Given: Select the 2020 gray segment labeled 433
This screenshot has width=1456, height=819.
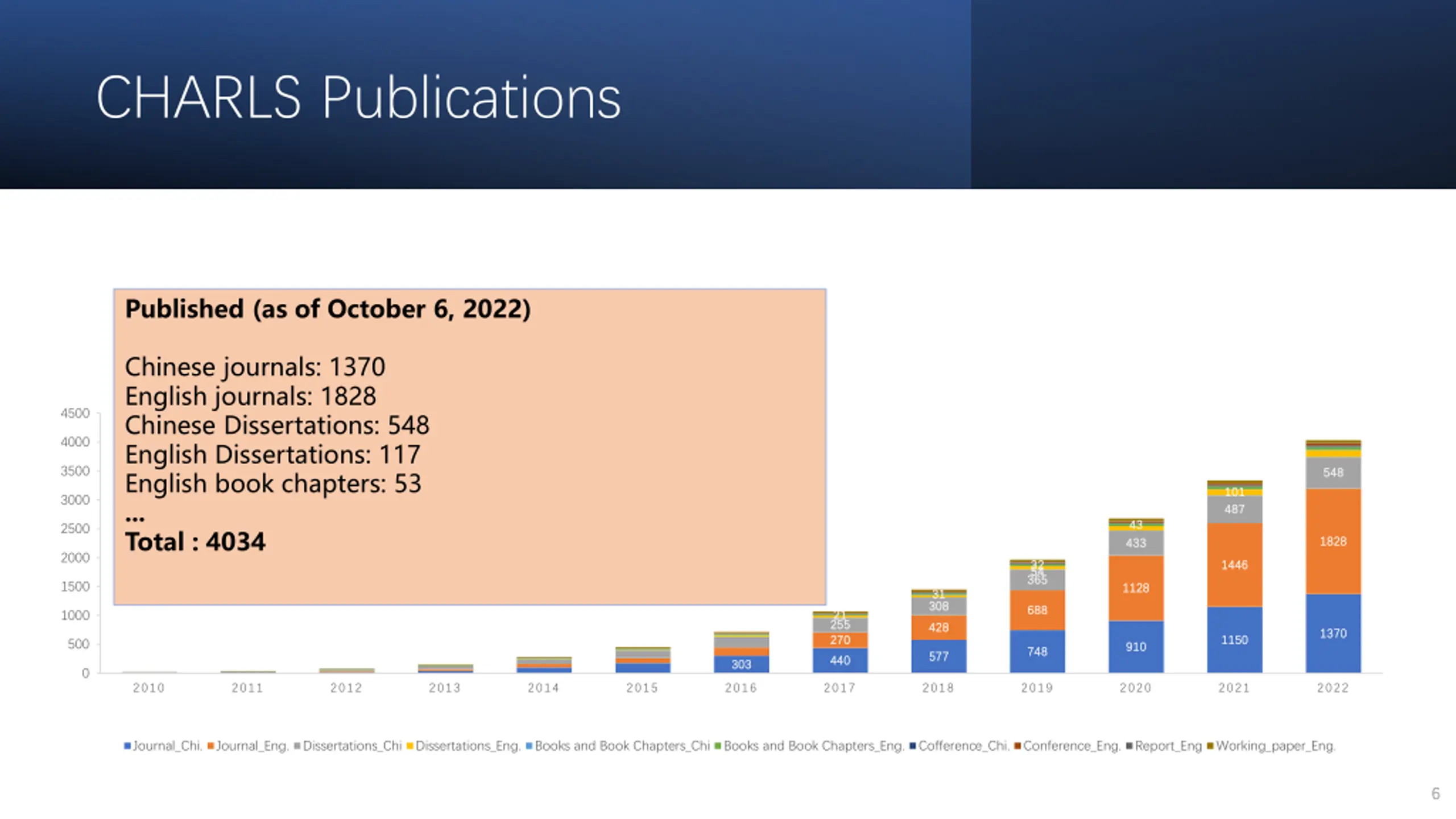Looking at the screenshot, I should (1135, 543).
